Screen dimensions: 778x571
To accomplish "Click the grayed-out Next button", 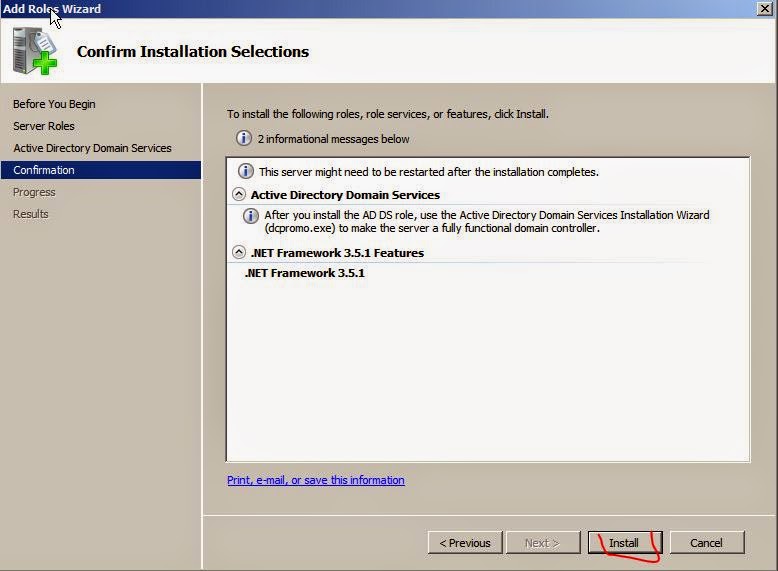I will click(x=543, y=543).
